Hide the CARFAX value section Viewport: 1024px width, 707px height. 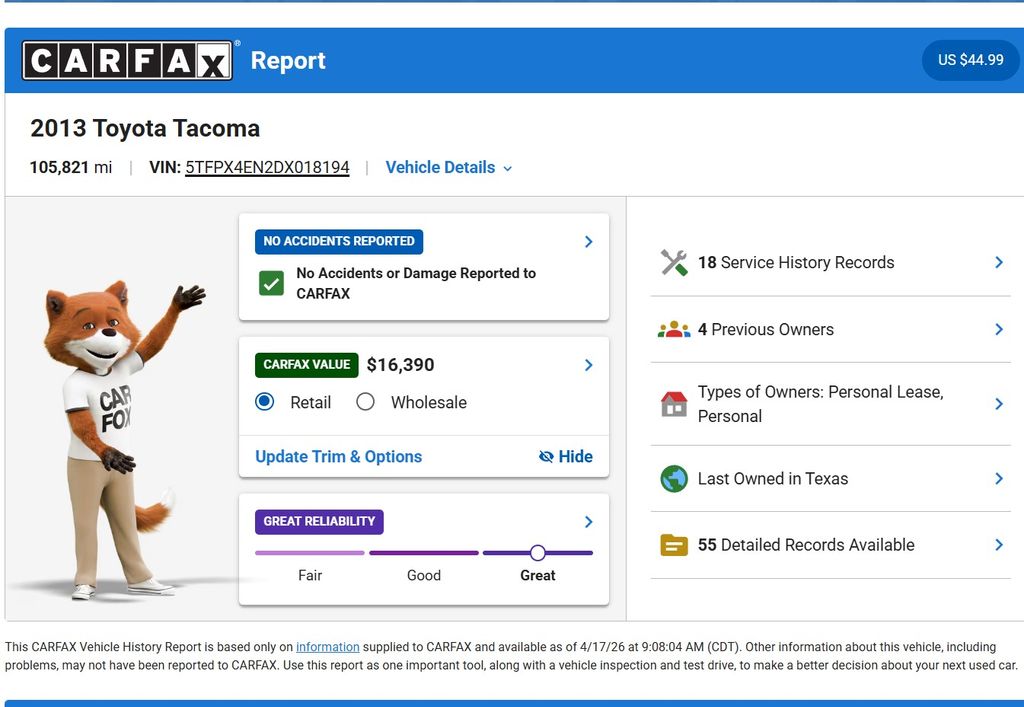(565, 457)
